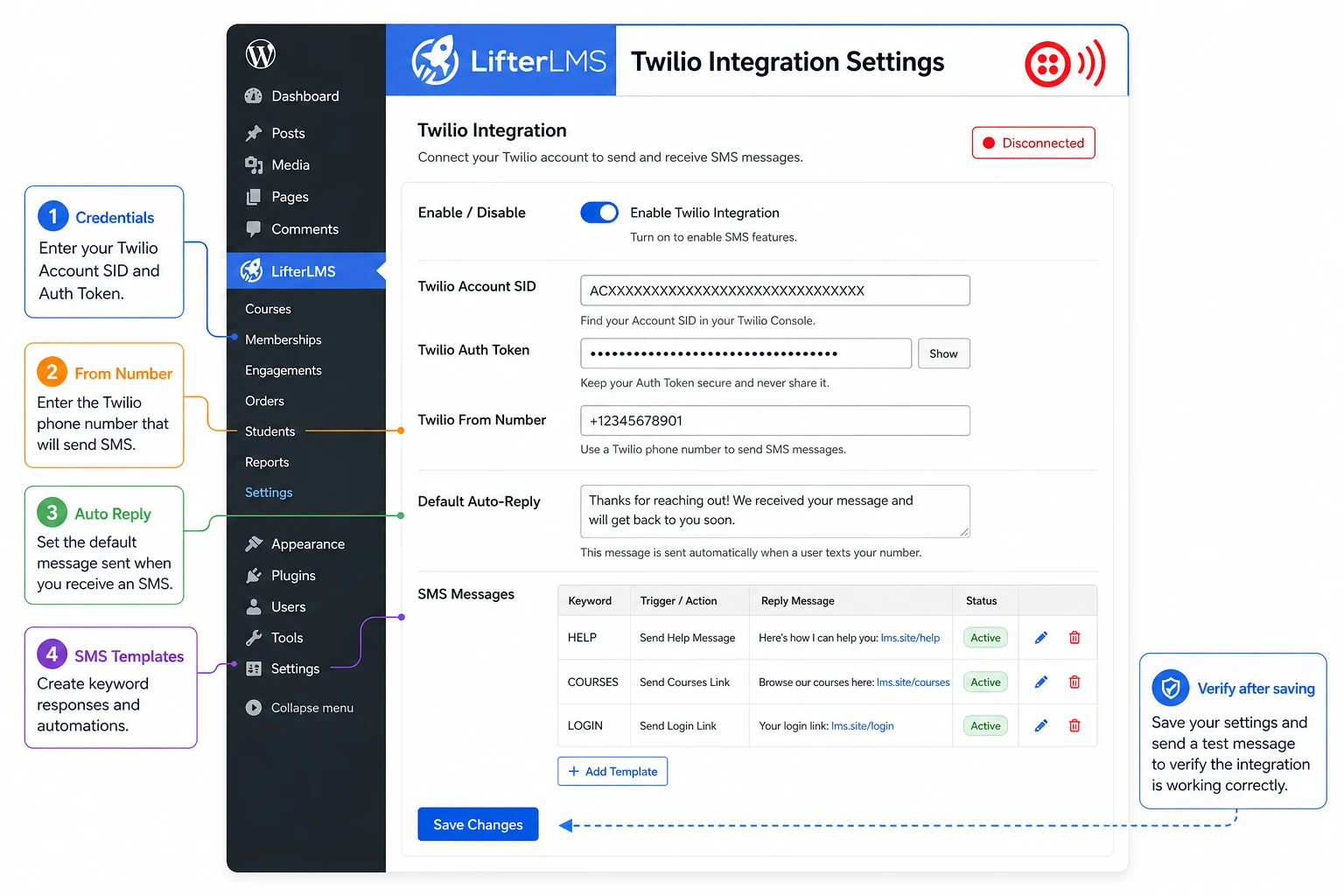Focus the Twilio From Number field
The width and height of the screenshot is (1344, 896).
click(774, 421)
